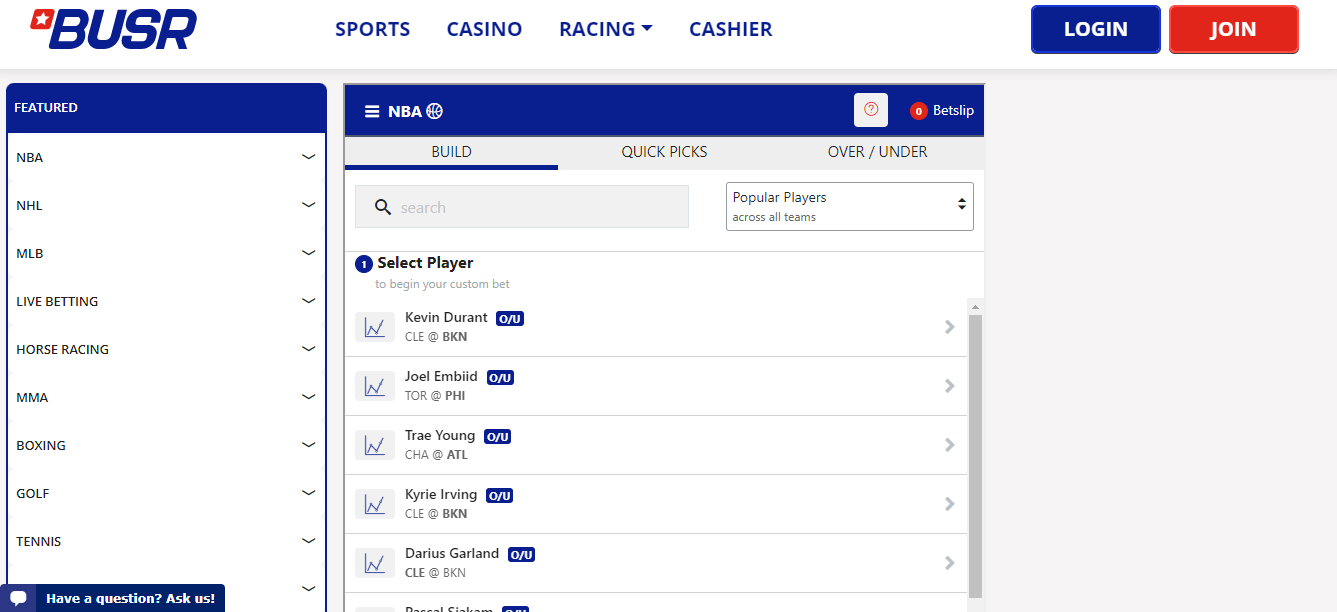Open the Racing menu dropdown
The image size is (1337, 612).
[606, 29]
